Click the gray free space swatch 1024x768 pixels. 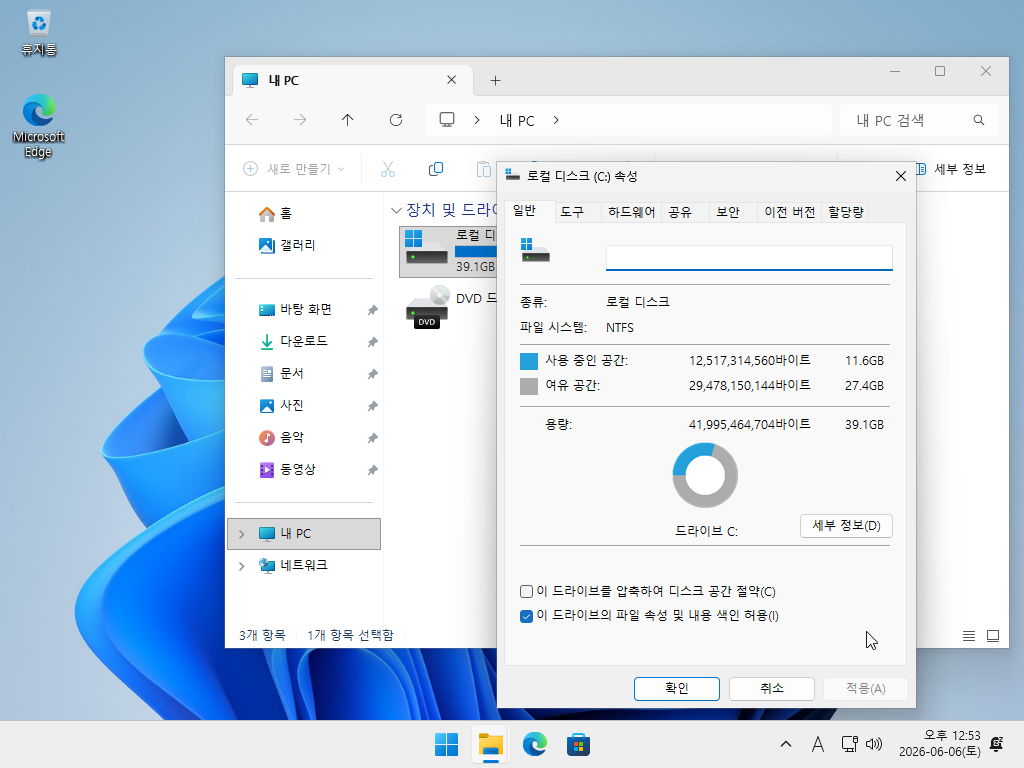(x=528, y=386)
